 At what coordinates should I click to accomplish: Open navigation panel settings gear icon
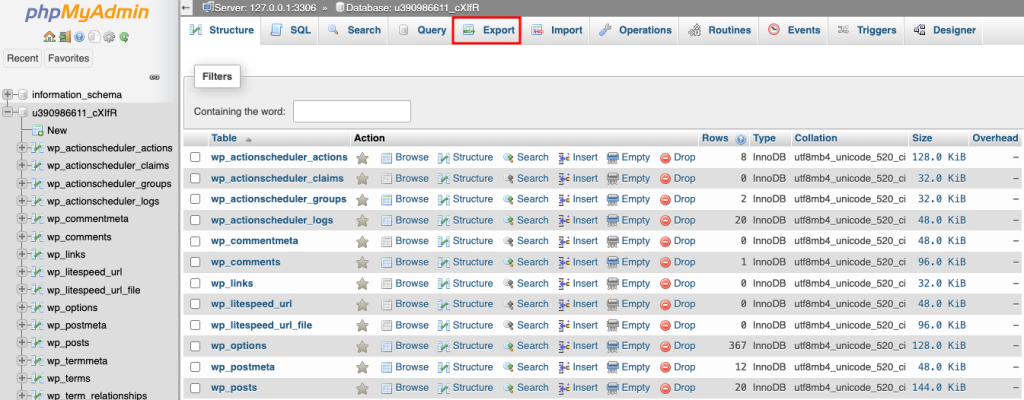(107, 37)
